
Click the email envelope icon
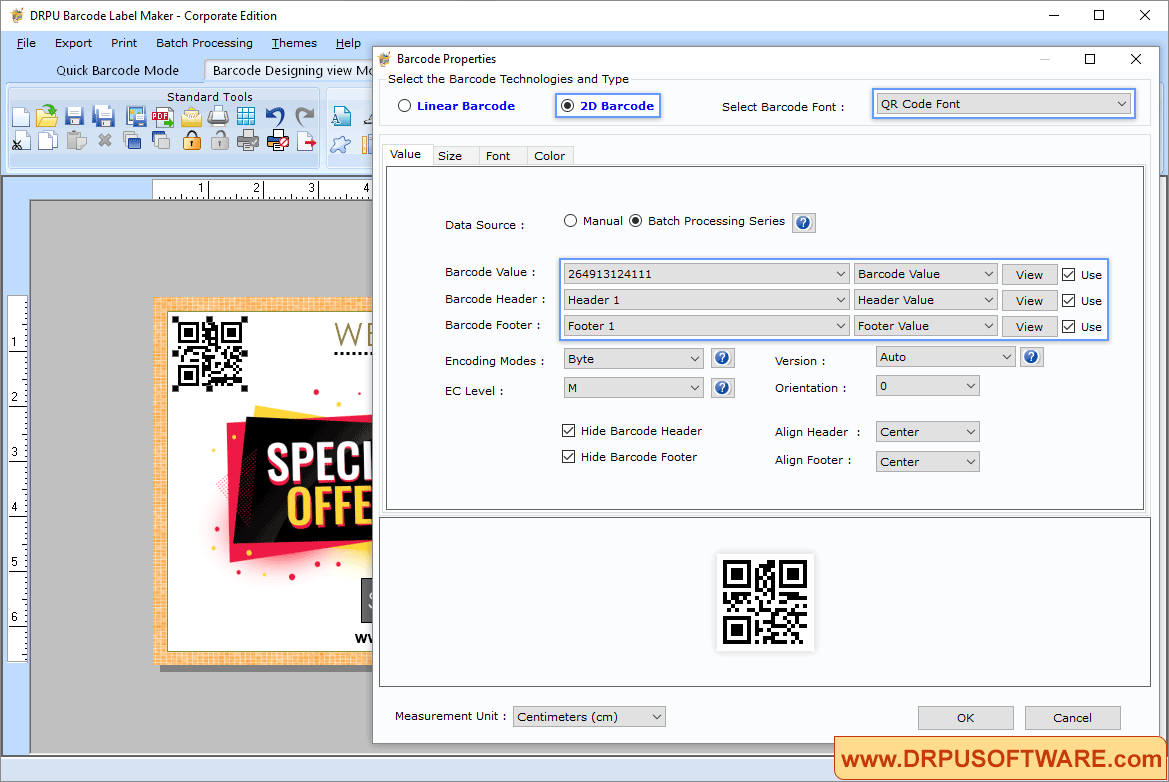[x=191, y=116]
